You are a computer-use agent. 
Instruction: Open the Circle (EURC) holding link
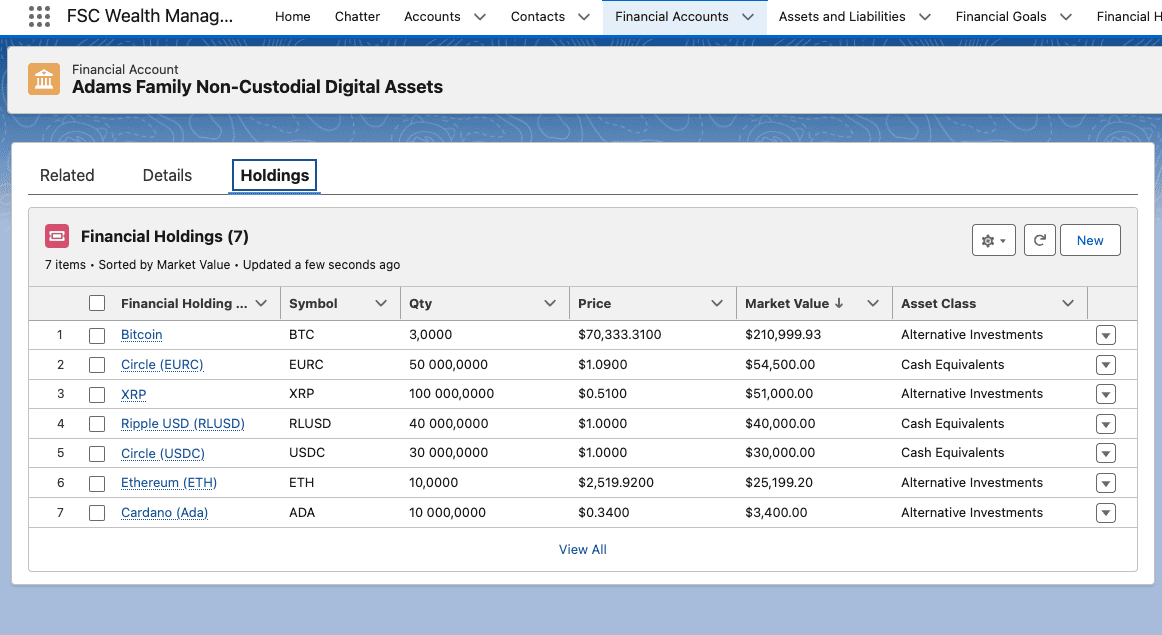[162, 365]
